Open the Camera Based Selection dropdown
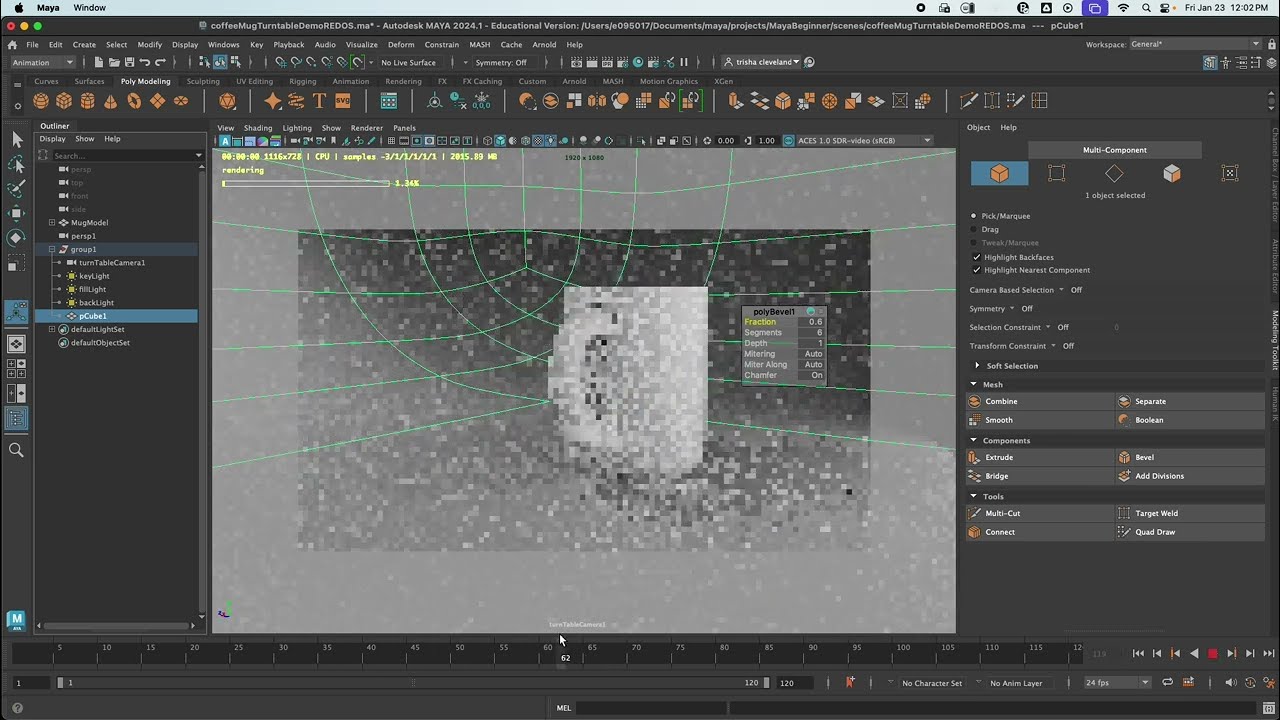 tap(1062, 290)
